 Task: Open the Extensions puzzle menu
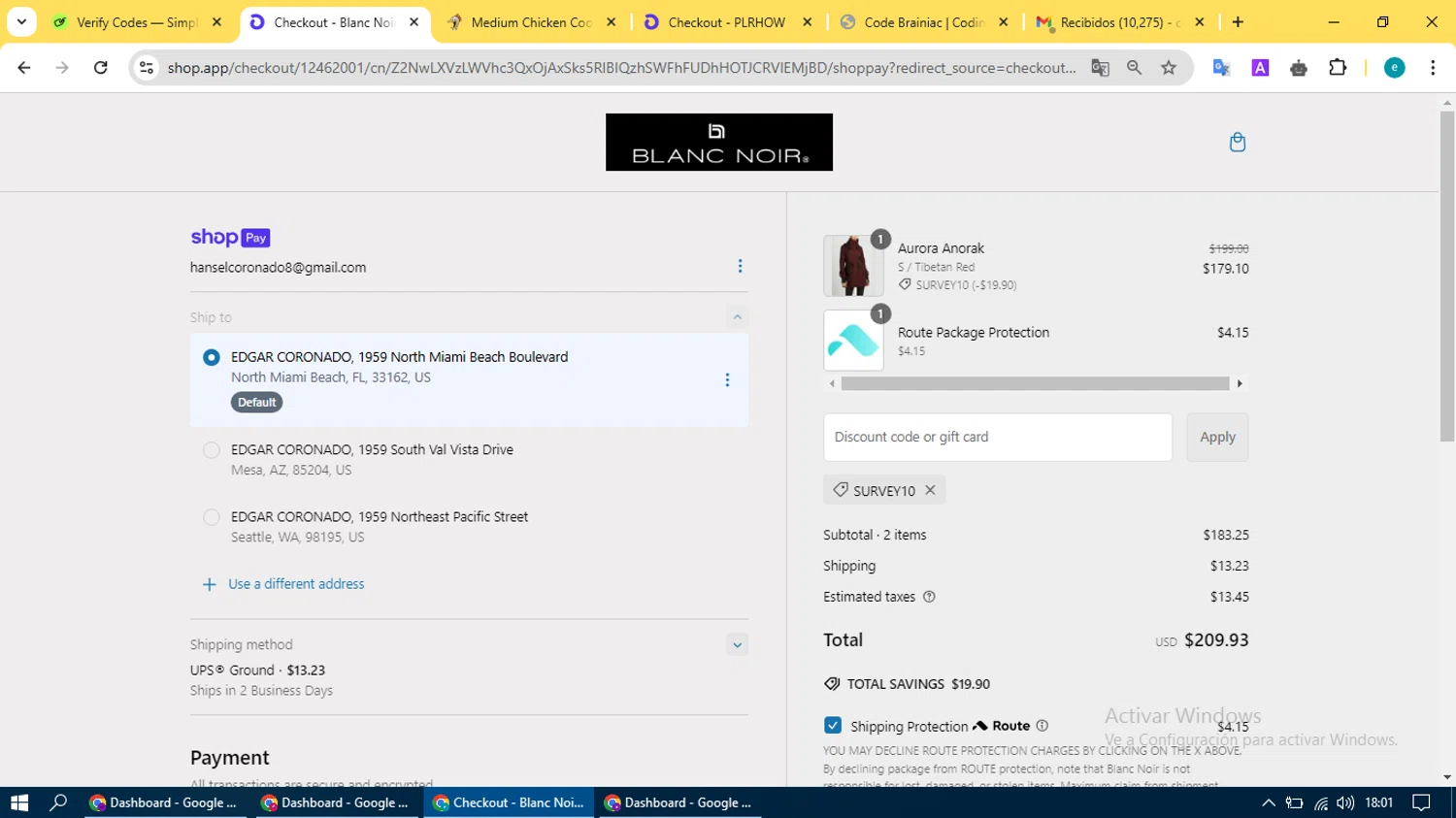coord(1338,68)
